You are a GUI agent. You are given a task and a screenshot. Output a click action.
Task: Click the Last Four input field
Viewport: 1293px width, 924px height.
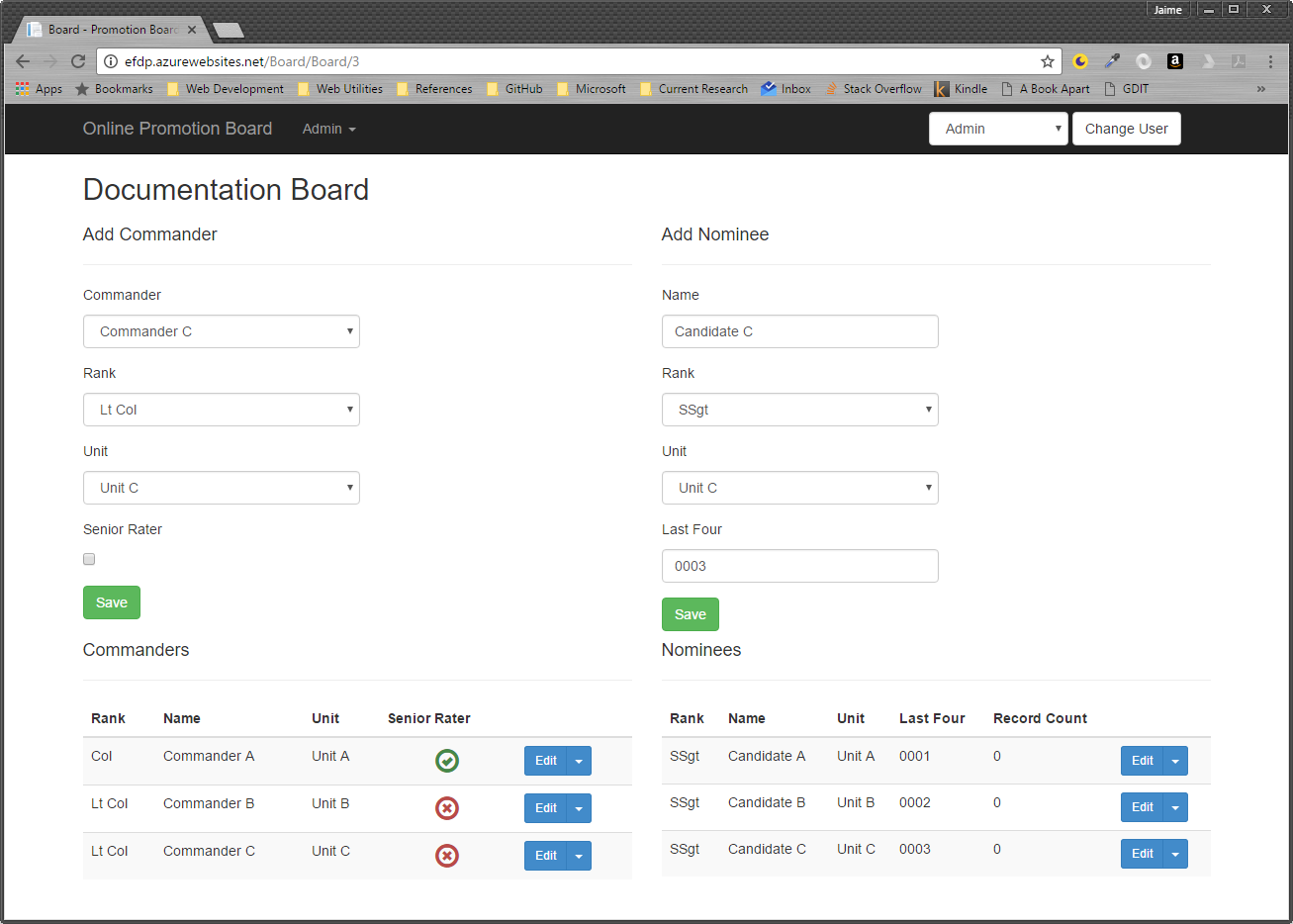(799, 566)
